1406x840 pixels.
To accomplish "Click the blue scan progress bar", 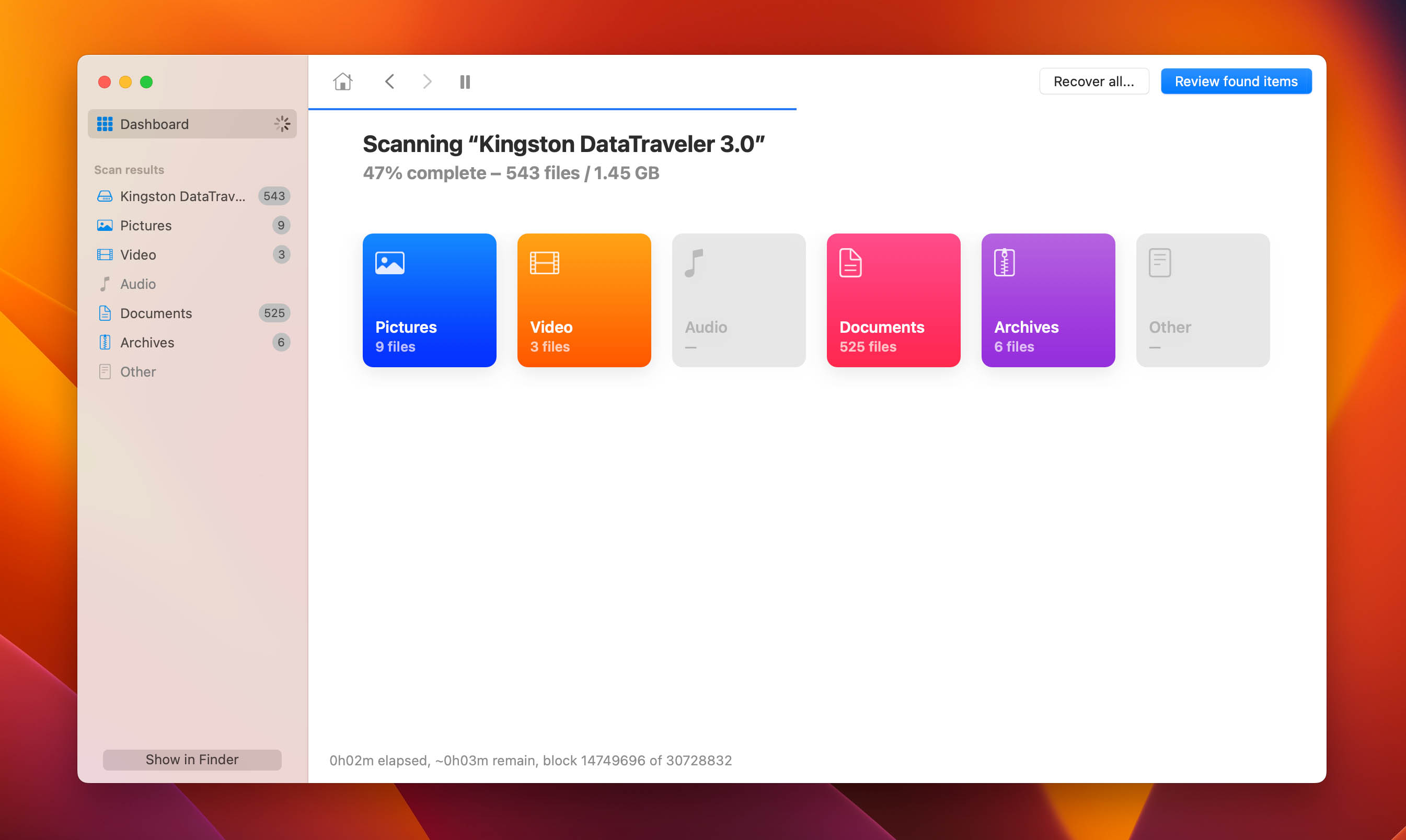I will pos(552,109).
